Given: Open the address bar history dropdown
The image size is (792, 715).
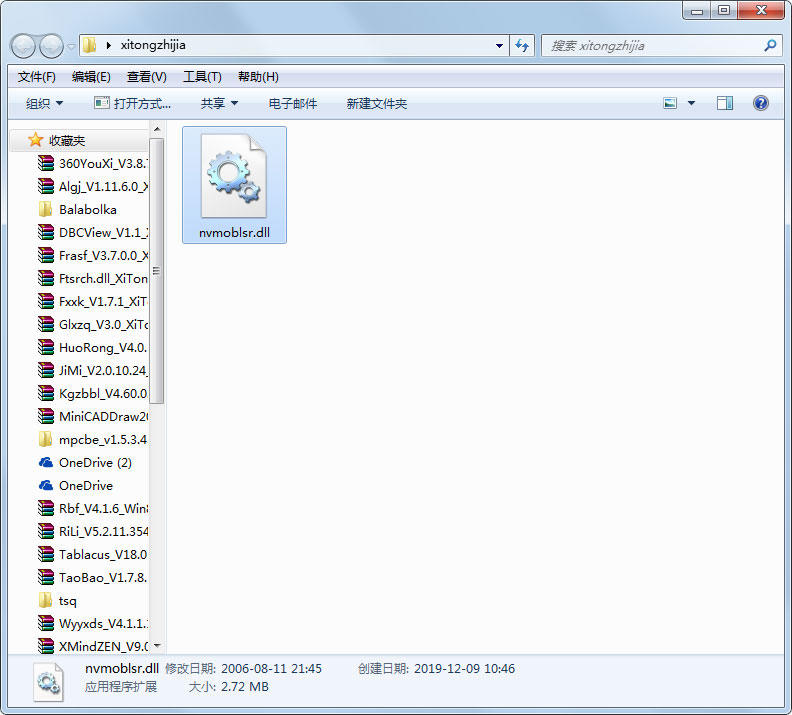Looking at the screenshot, I should [x=500, y=46].
